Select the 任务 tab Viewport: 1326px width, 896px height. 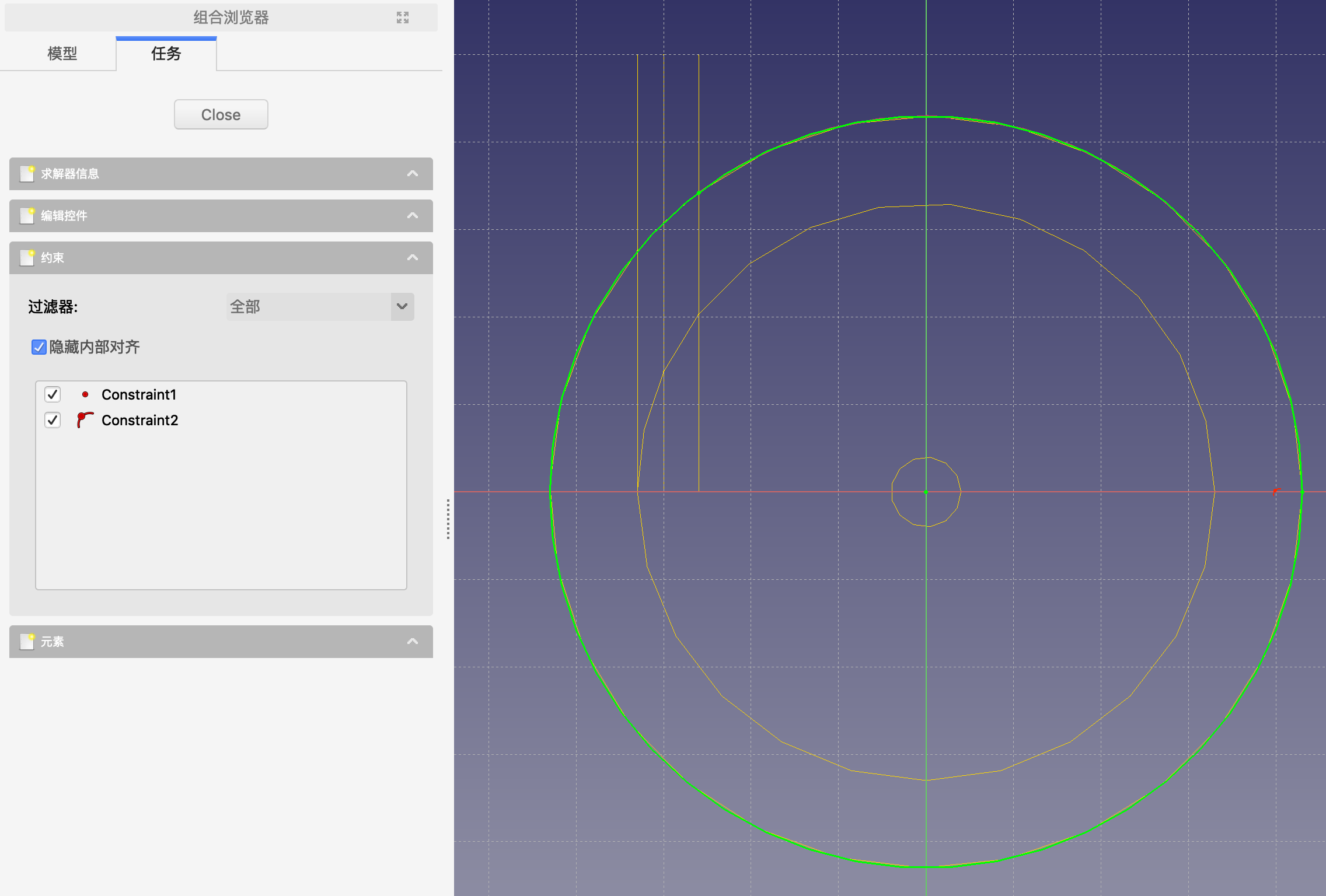(166, 54)
